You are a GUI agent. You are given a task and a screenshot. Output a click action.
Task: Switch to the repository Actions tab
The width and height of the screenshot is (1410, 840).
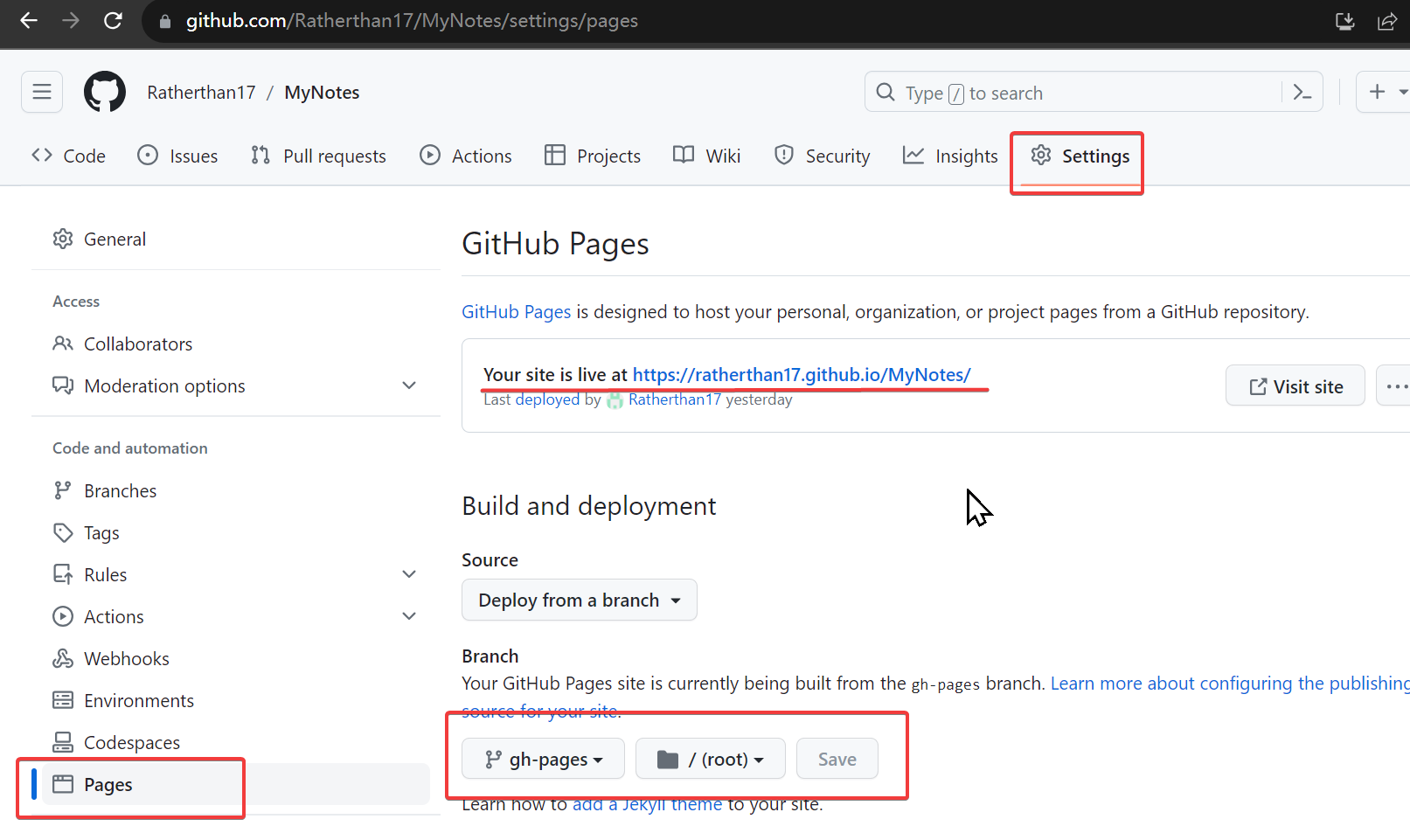466,156
